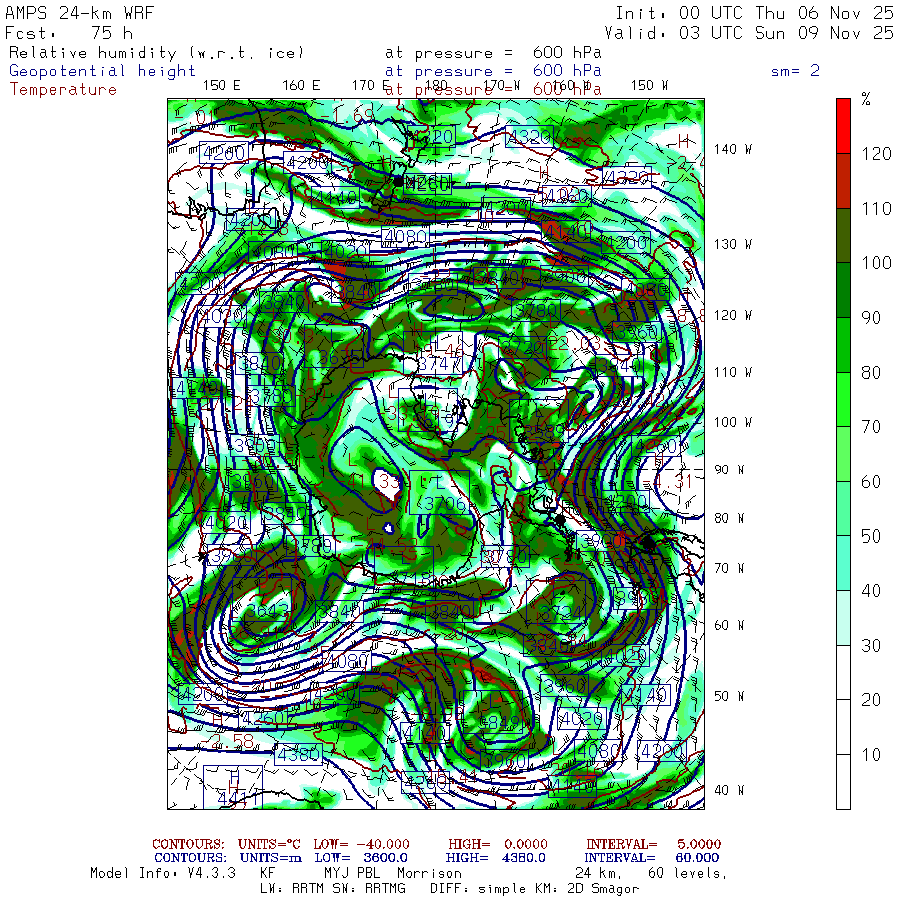Click the "150 E" longitude label
This screenshot has height=900, width=900.
tap(222, 85)
